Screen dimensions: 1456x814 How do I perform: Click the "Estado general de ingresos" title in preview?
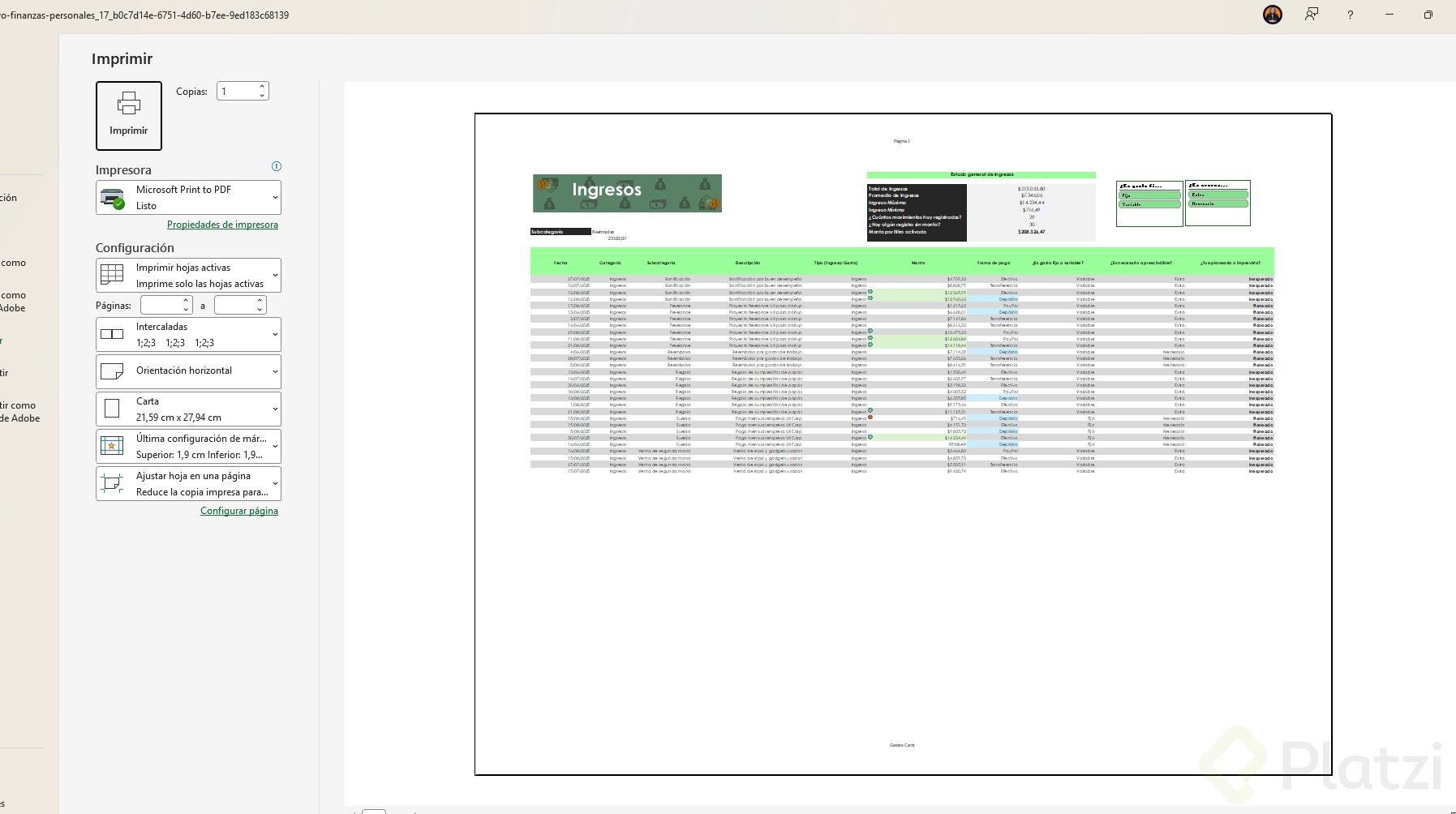pos(981,174)
